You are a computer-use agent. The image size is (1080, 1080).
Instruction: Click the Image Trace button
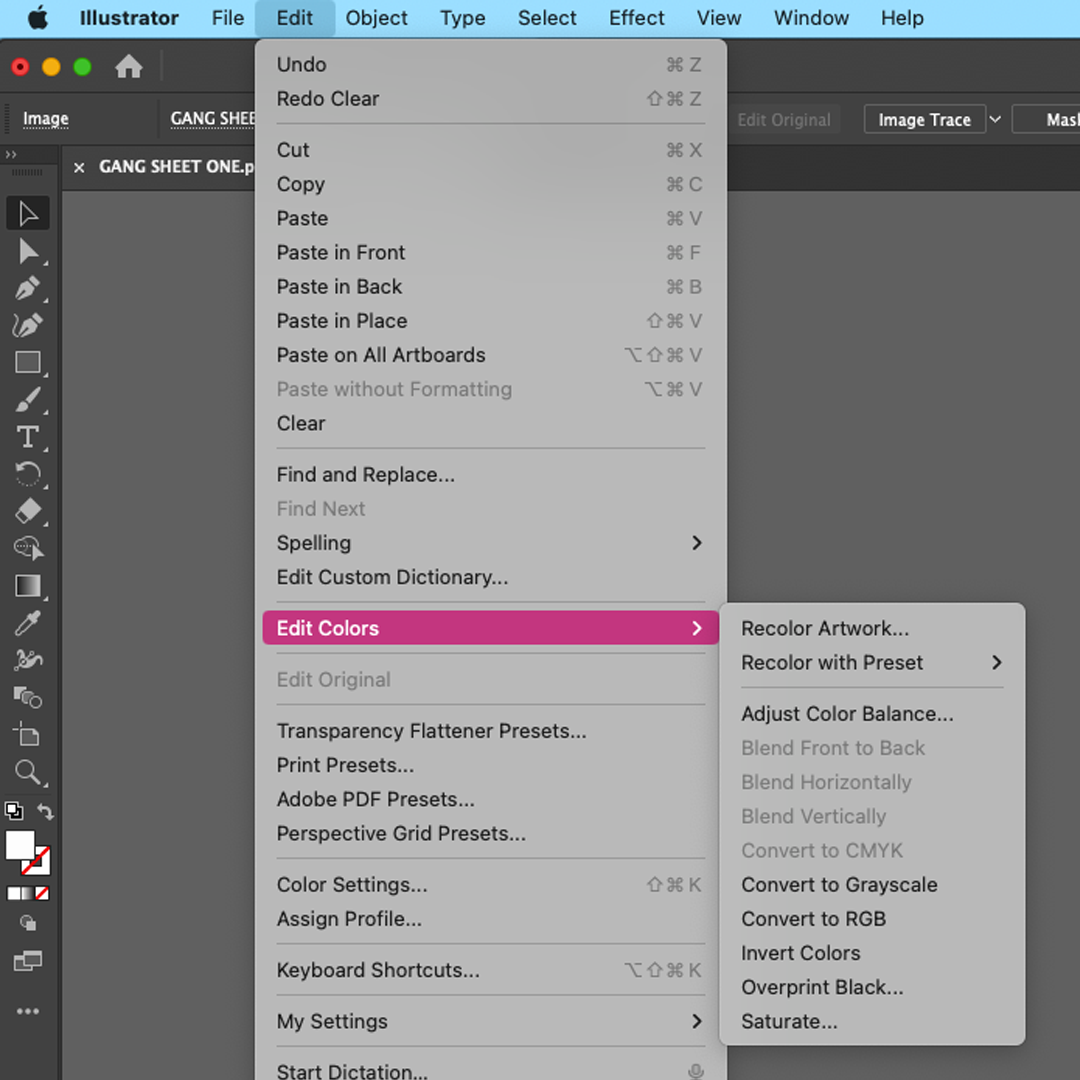[x=924, y=120]
